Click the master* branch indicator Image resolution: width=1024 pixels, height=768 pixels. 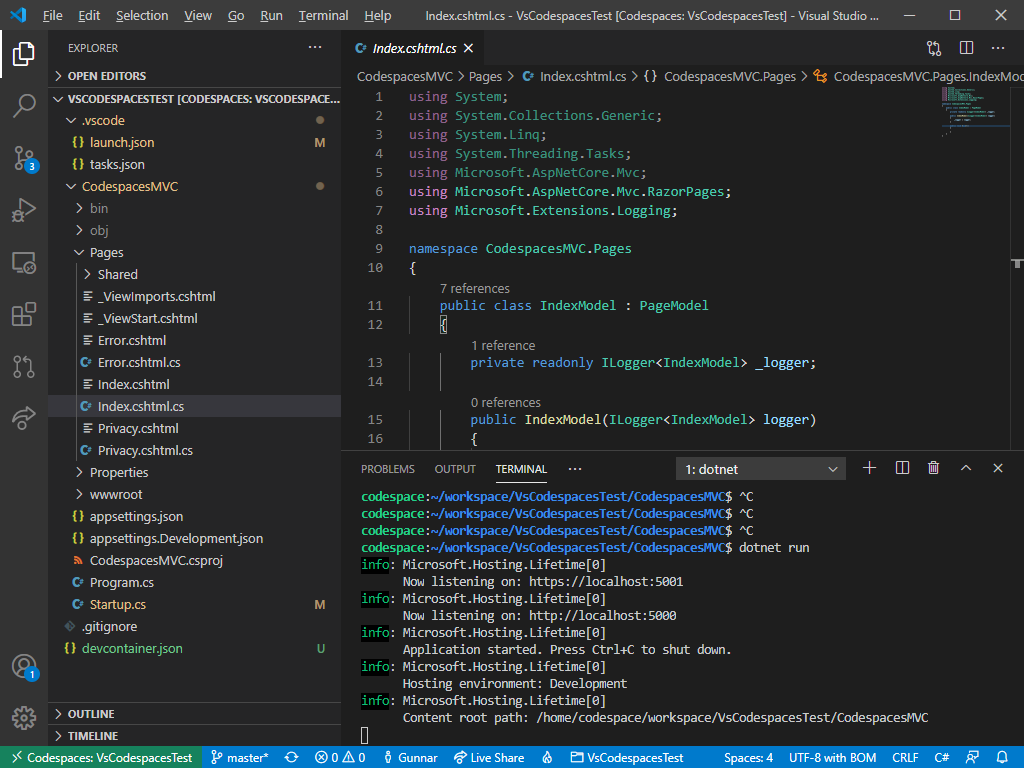click(240, 757)
